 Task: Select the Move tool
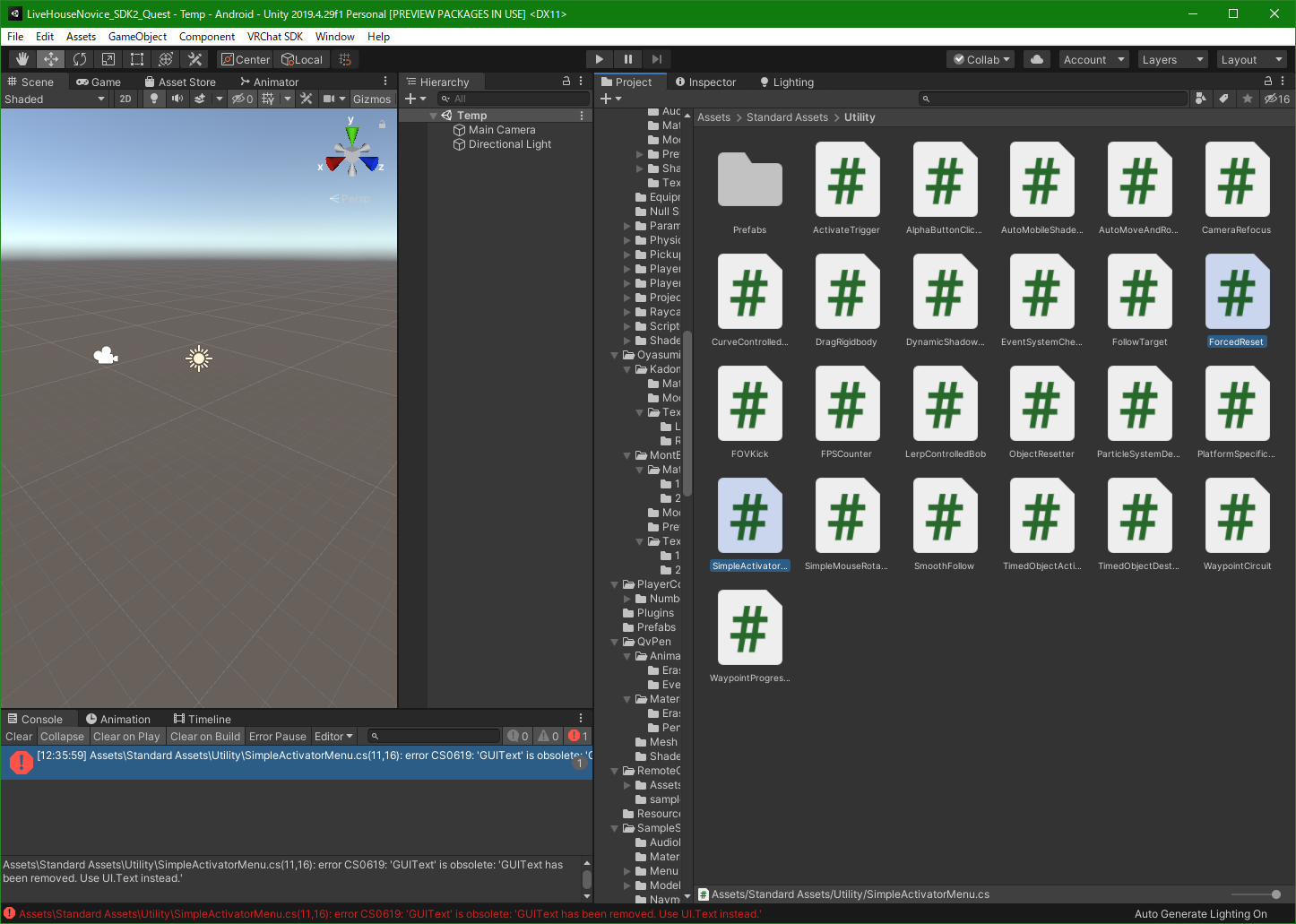tap(51, 59)
